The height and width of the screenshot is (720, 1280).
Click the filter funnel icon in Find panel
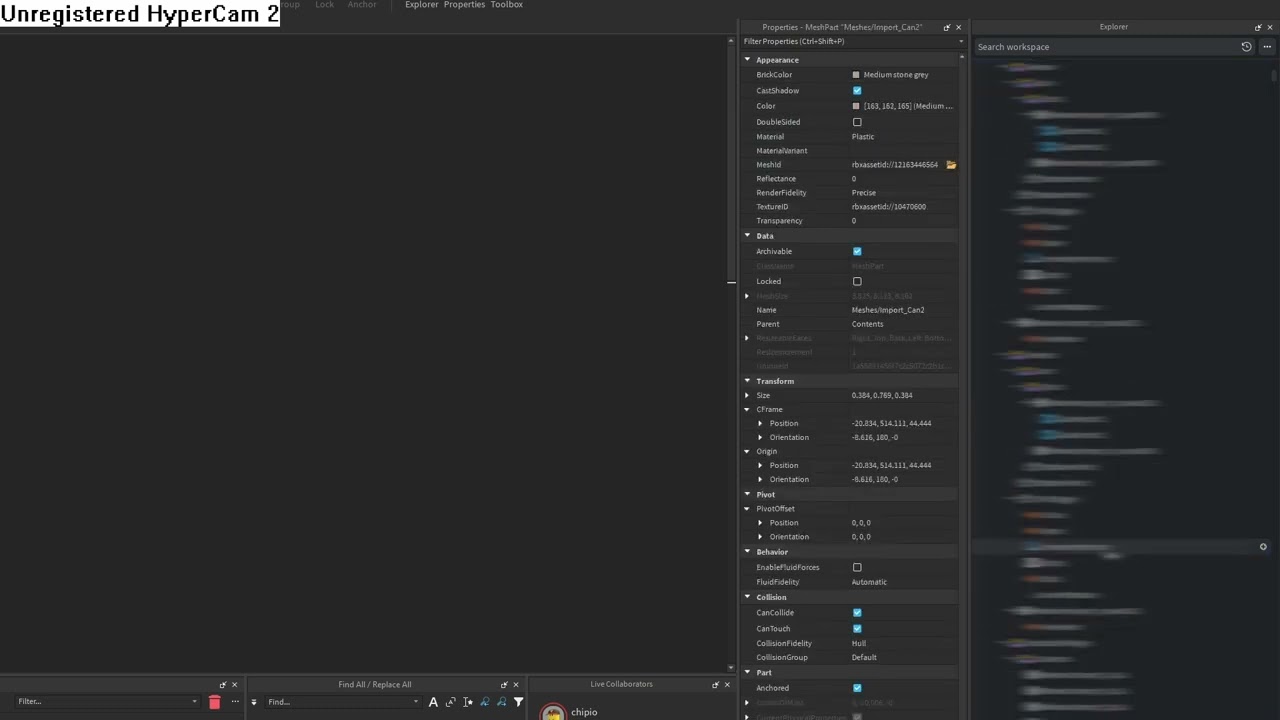(x=518, y=701)
